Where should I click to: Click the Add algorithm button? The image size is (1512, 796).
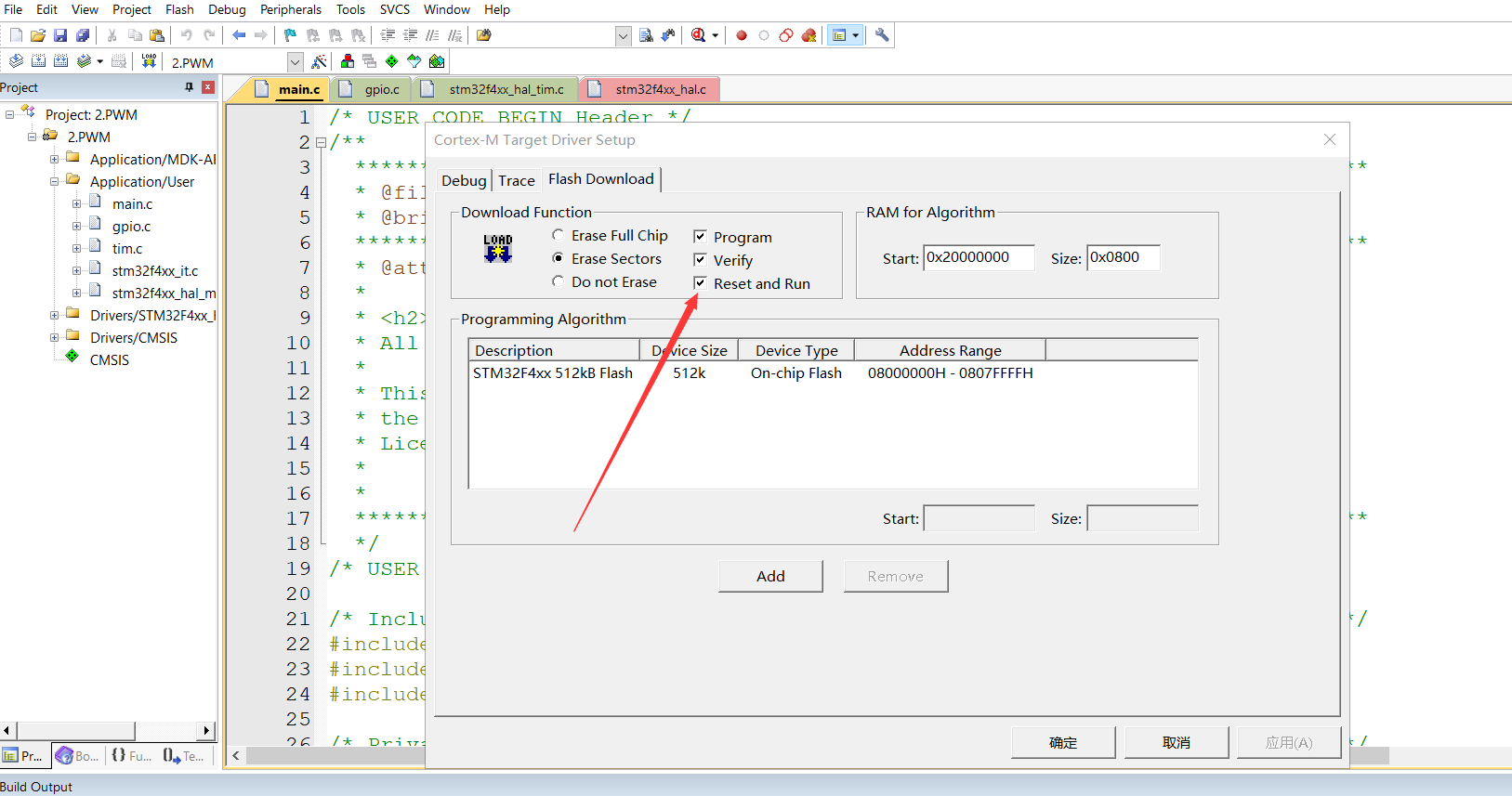770,576
